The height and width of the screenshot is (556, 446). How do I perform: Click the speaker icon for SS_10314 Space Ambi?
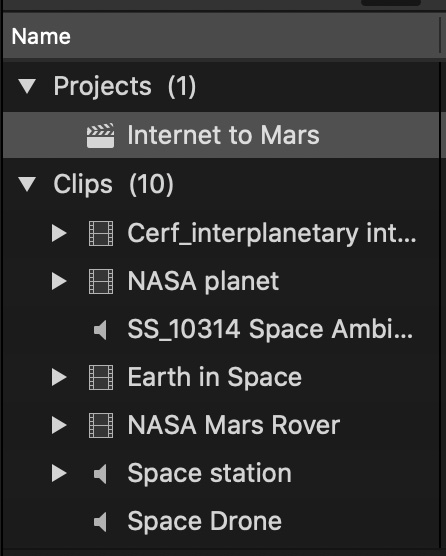tap(100, 330)
